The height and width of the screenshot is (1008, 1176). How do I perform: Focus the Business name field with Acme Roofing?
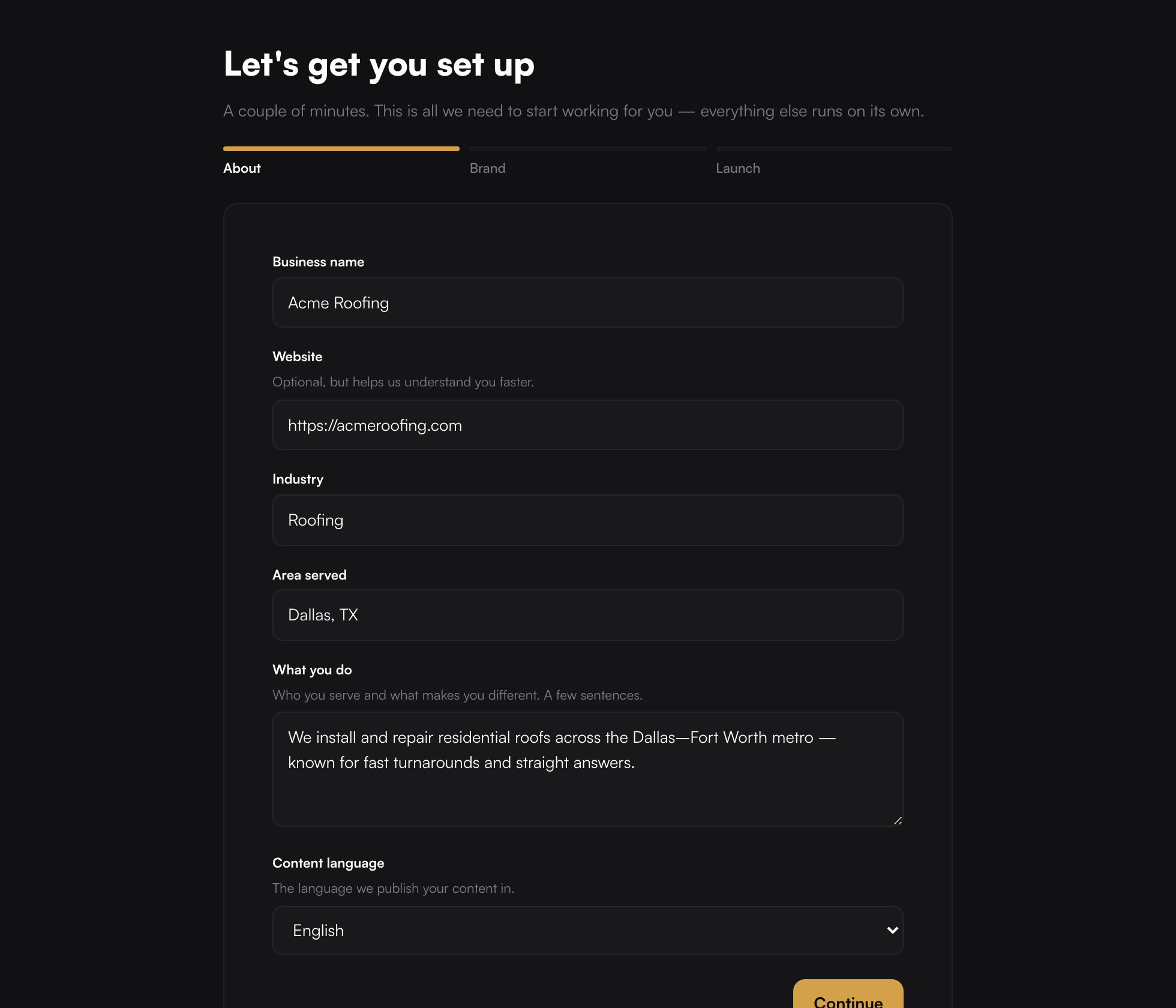[587, 302]
